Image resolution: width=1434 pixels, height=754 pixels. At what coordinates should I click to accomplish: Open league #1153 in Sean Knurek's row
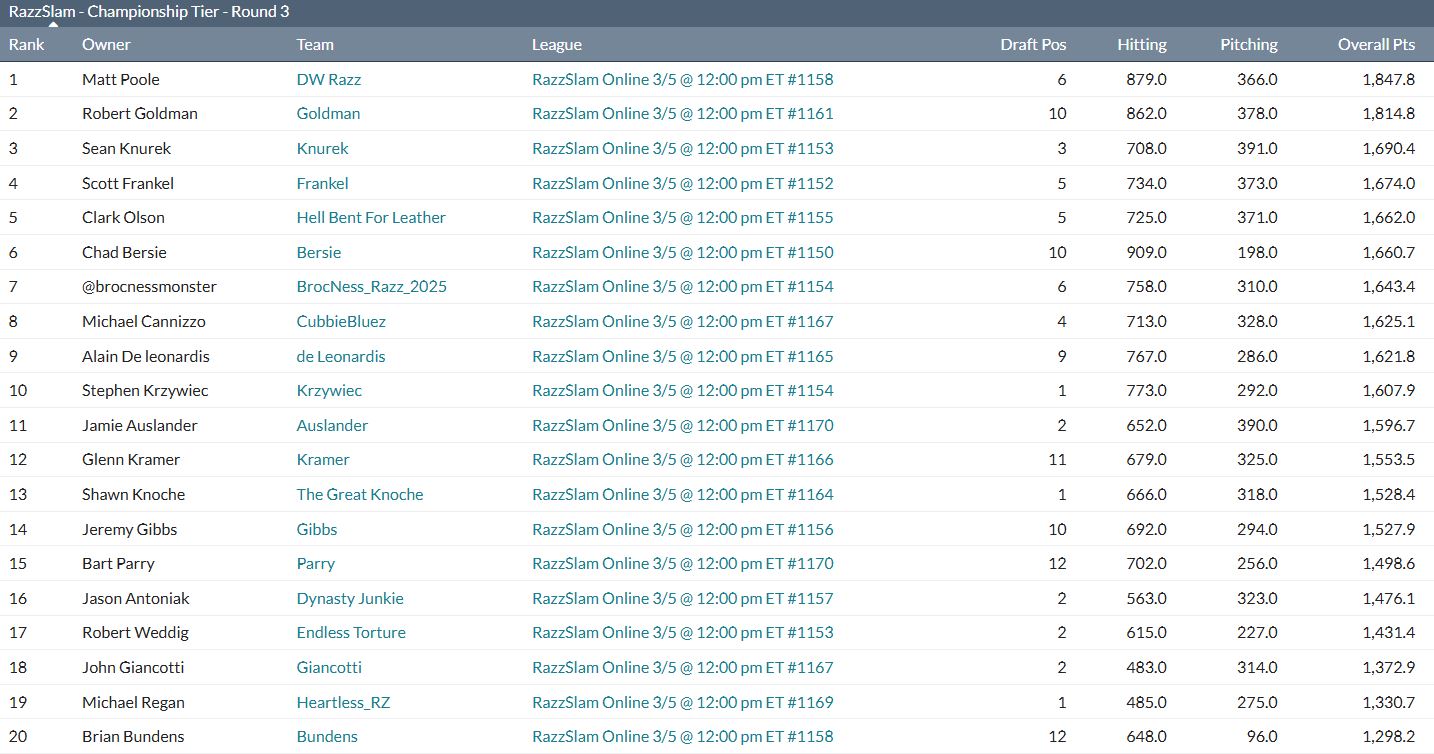tap(683, 148)
